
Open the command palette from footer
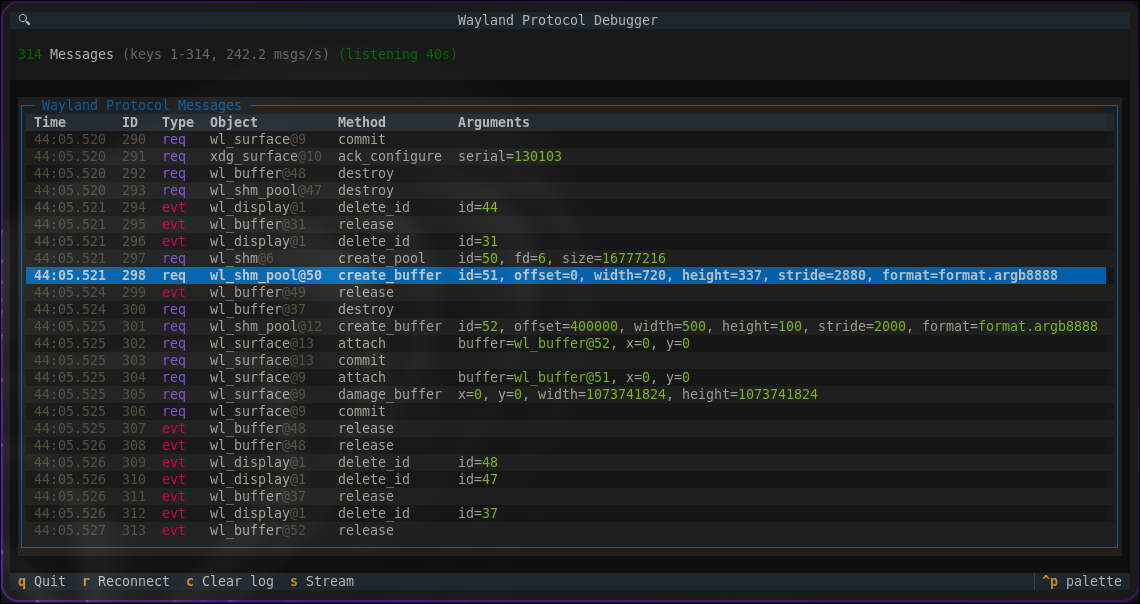[1081, 581]
